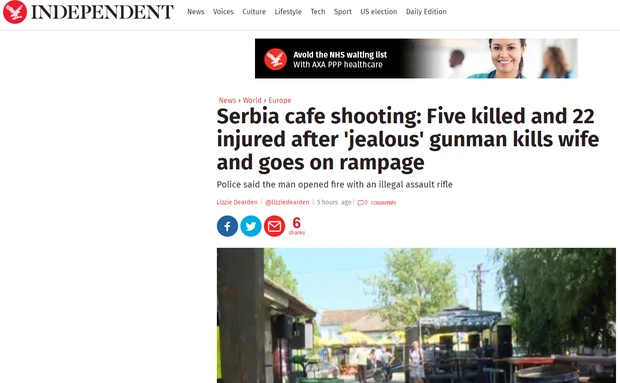Open the Voices section
620x383 pixels.
click(223, 12)
